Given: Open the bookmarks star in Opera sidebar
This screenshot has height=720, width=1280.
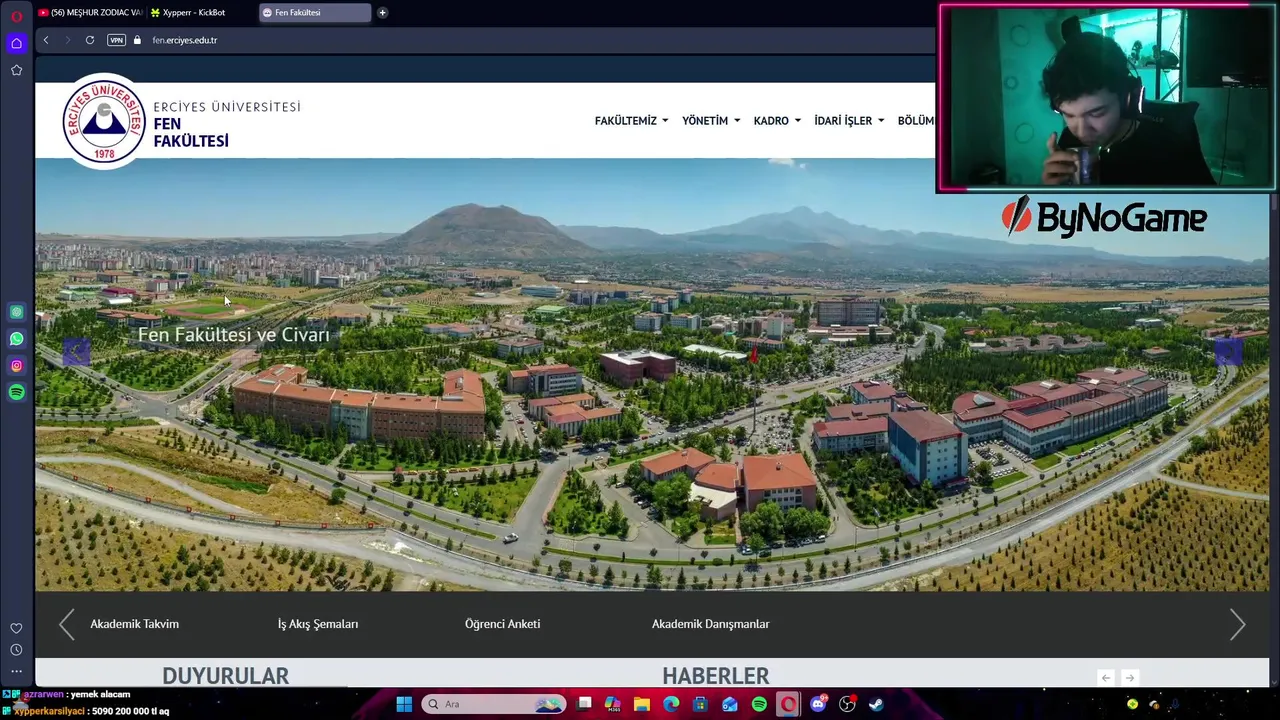Looking at the screenshot, I should coord(16,70).
